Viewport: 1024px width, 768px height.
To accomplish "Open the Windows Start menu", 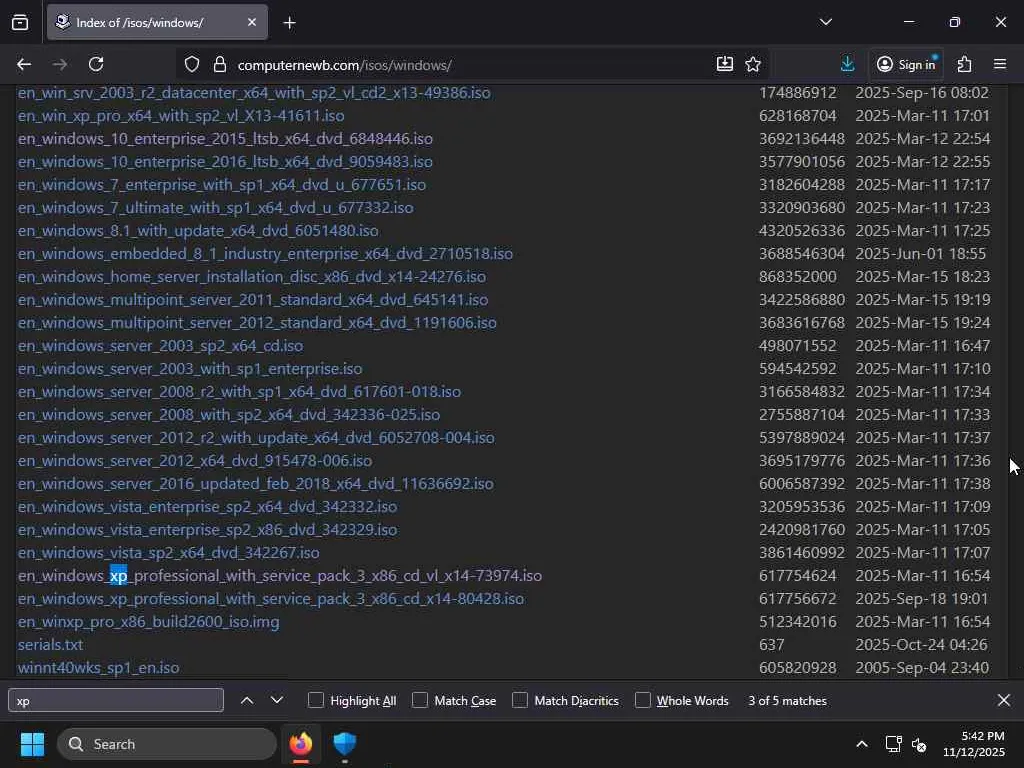I will [33, 744].
